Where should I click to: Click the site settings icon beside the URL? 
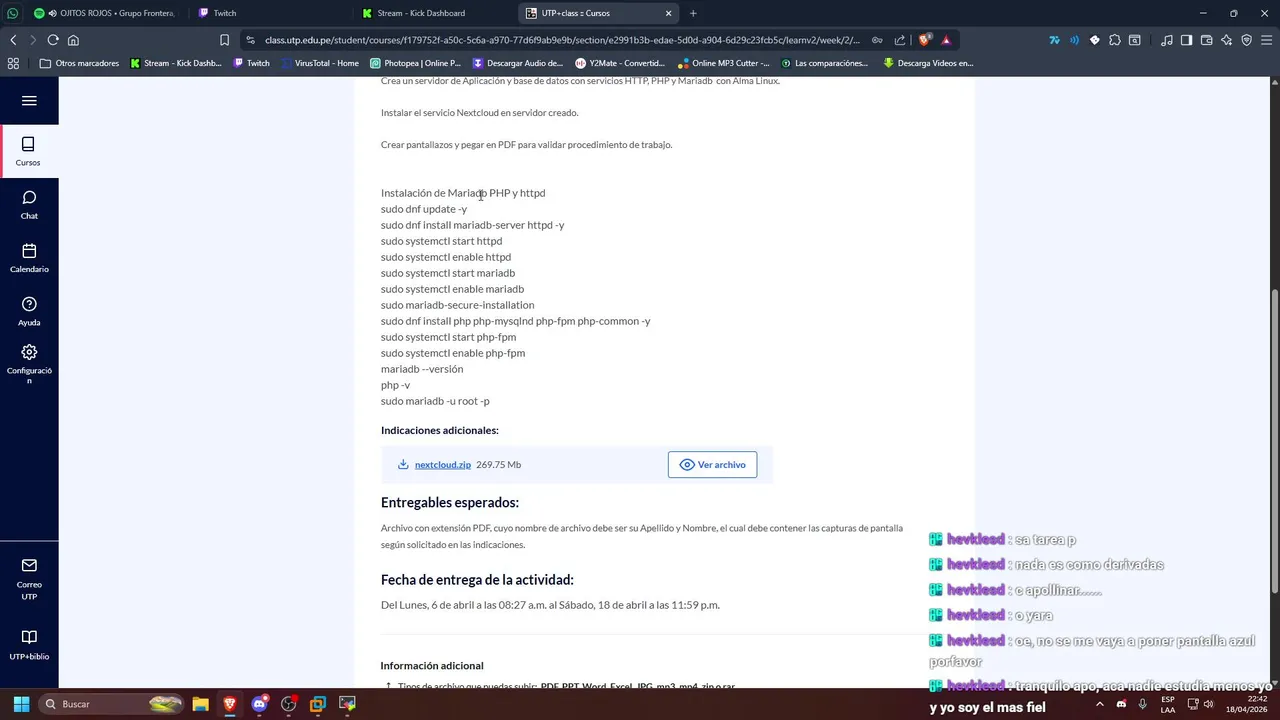251,40
